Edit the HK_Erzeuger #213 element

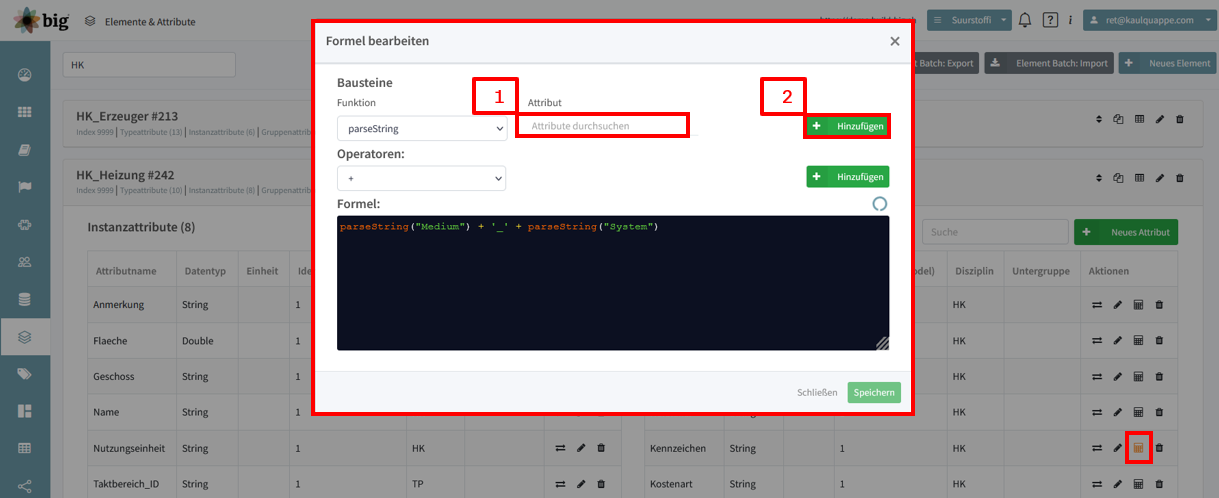[x=1160, y=119]
